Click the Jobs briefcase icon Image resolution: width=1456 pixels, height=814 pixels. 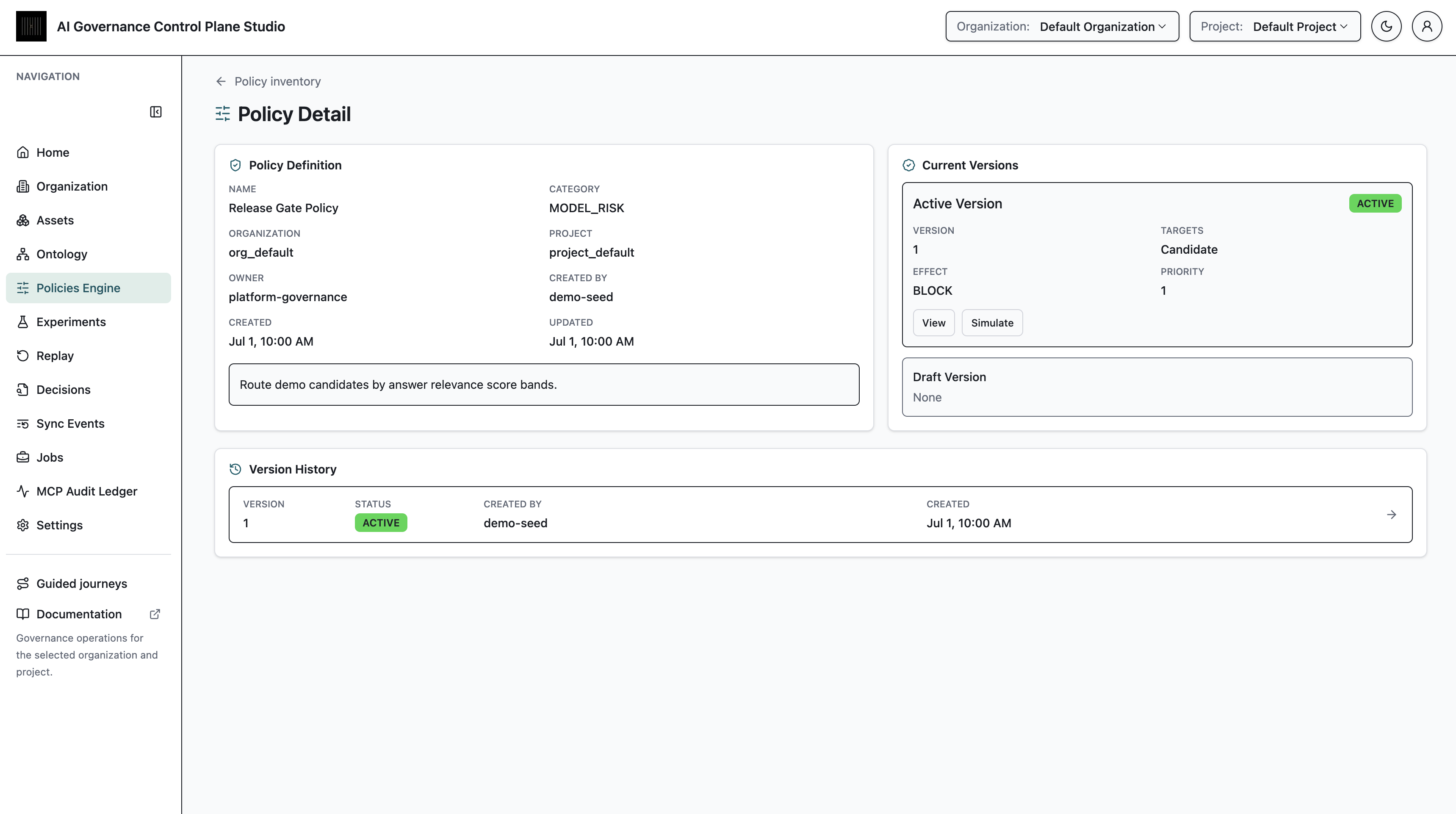[x=22, y=458]
